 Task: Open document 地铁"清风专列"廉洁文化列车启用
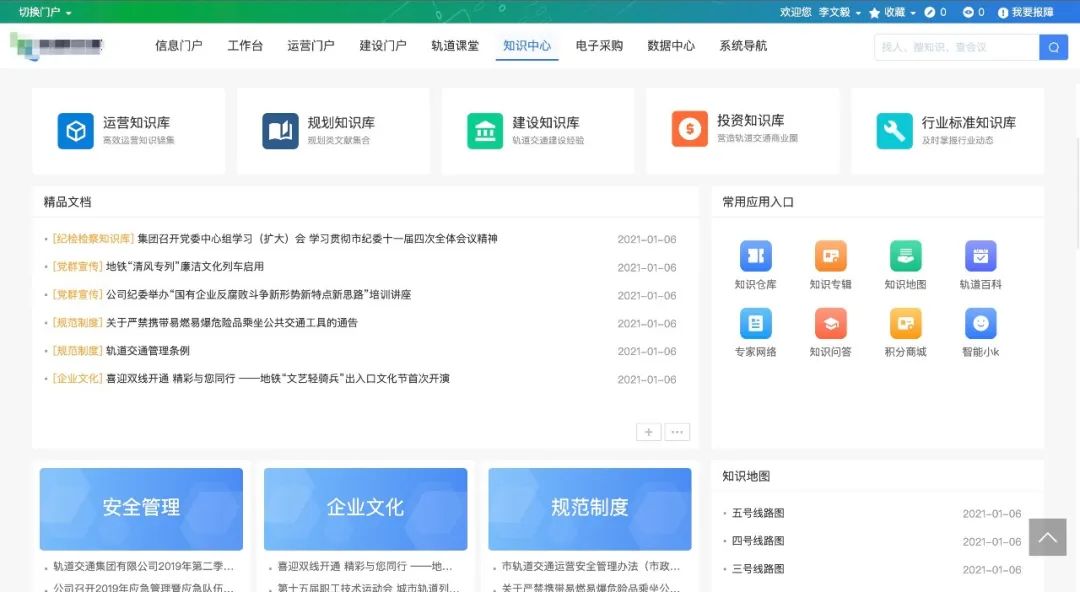point(185,267)
